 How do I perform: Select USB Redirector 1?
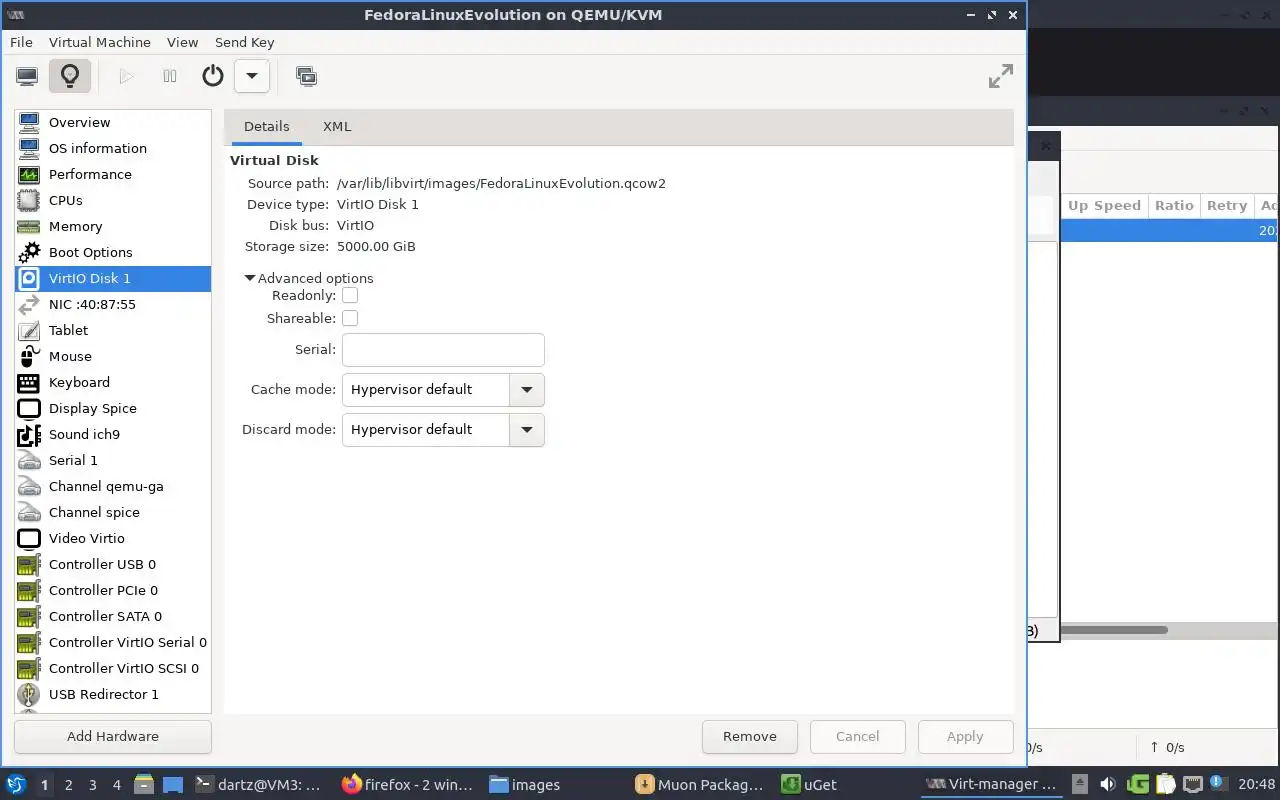point(113,694)
